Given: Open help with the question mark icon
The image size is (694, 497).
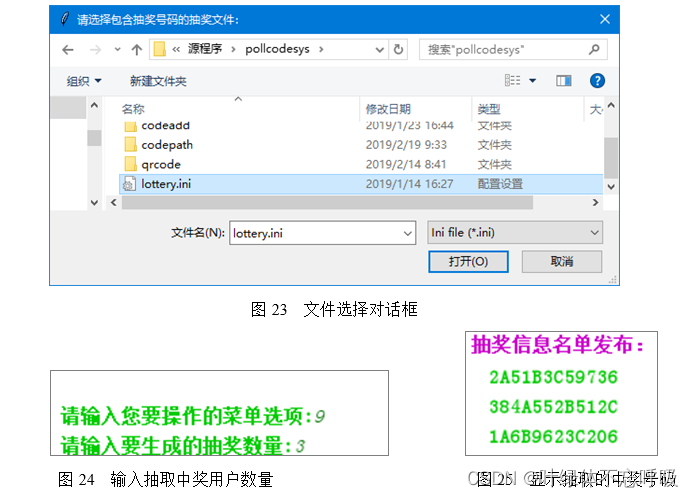Looking at the screenshot, I should 598,81.
